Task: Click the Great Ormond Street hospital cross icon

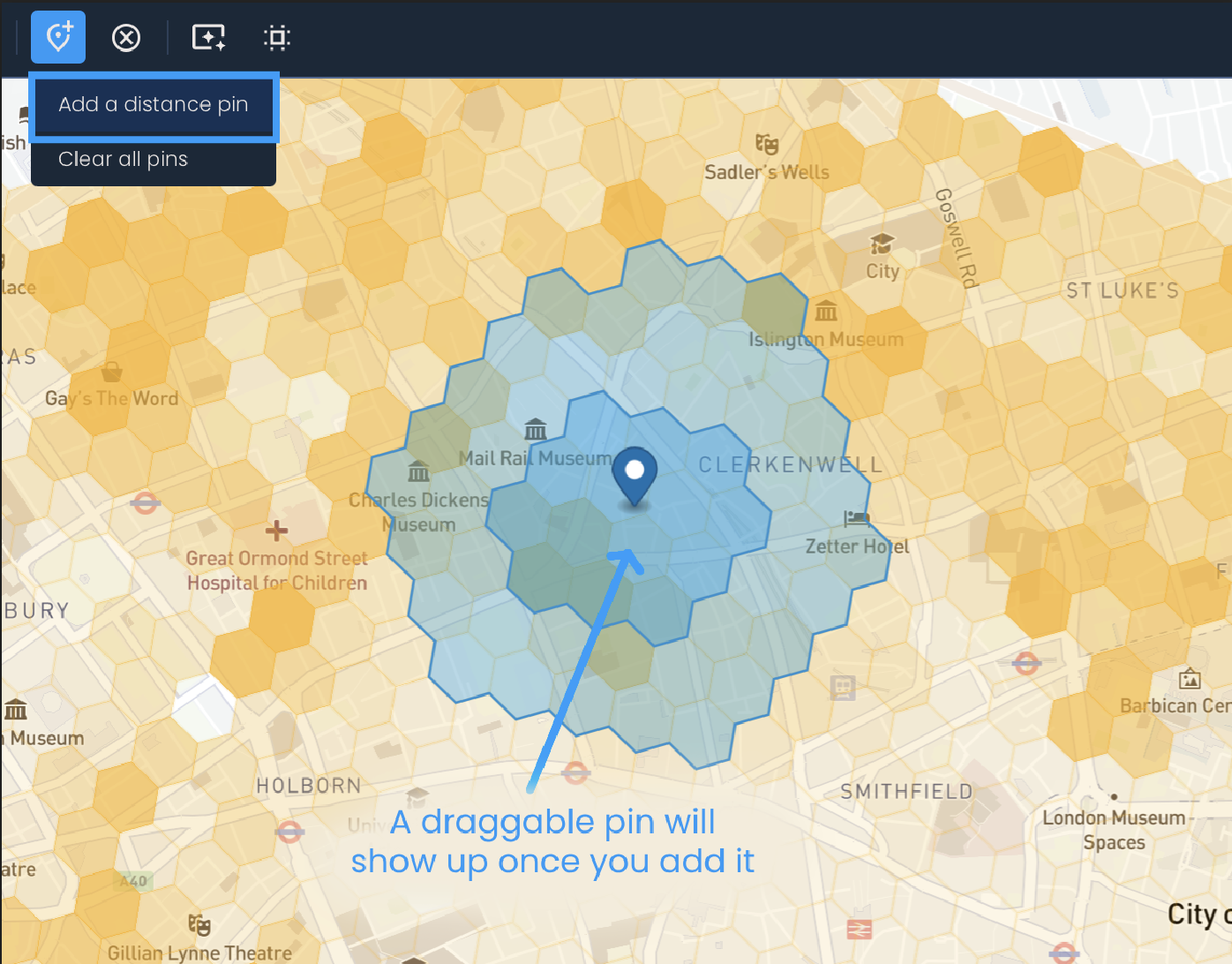Action: pos(277,531)
